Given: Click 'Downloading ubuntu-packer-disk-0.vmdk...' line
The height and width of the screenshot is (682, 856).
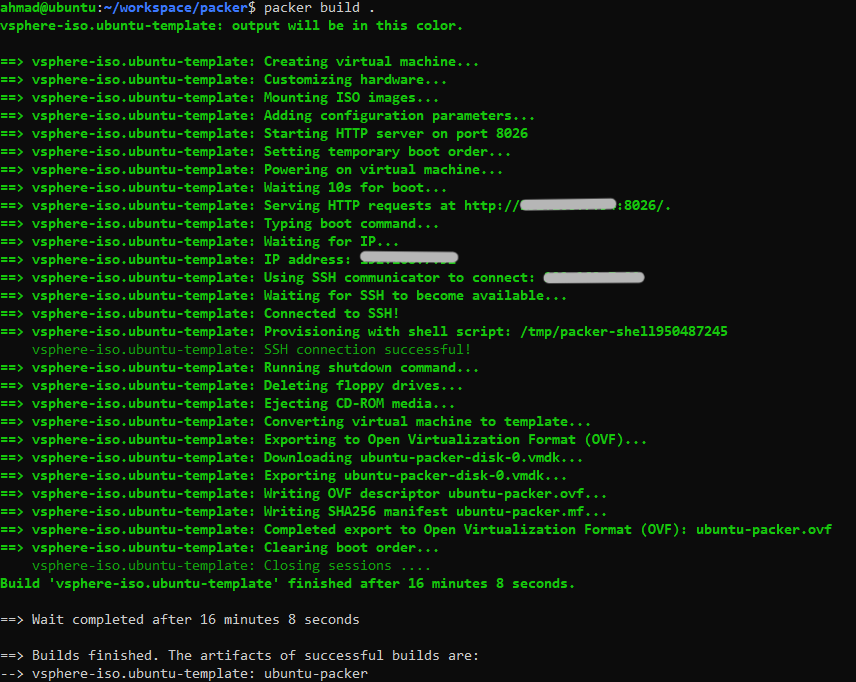Looking at the screenshot, I should tap(292, 458).
